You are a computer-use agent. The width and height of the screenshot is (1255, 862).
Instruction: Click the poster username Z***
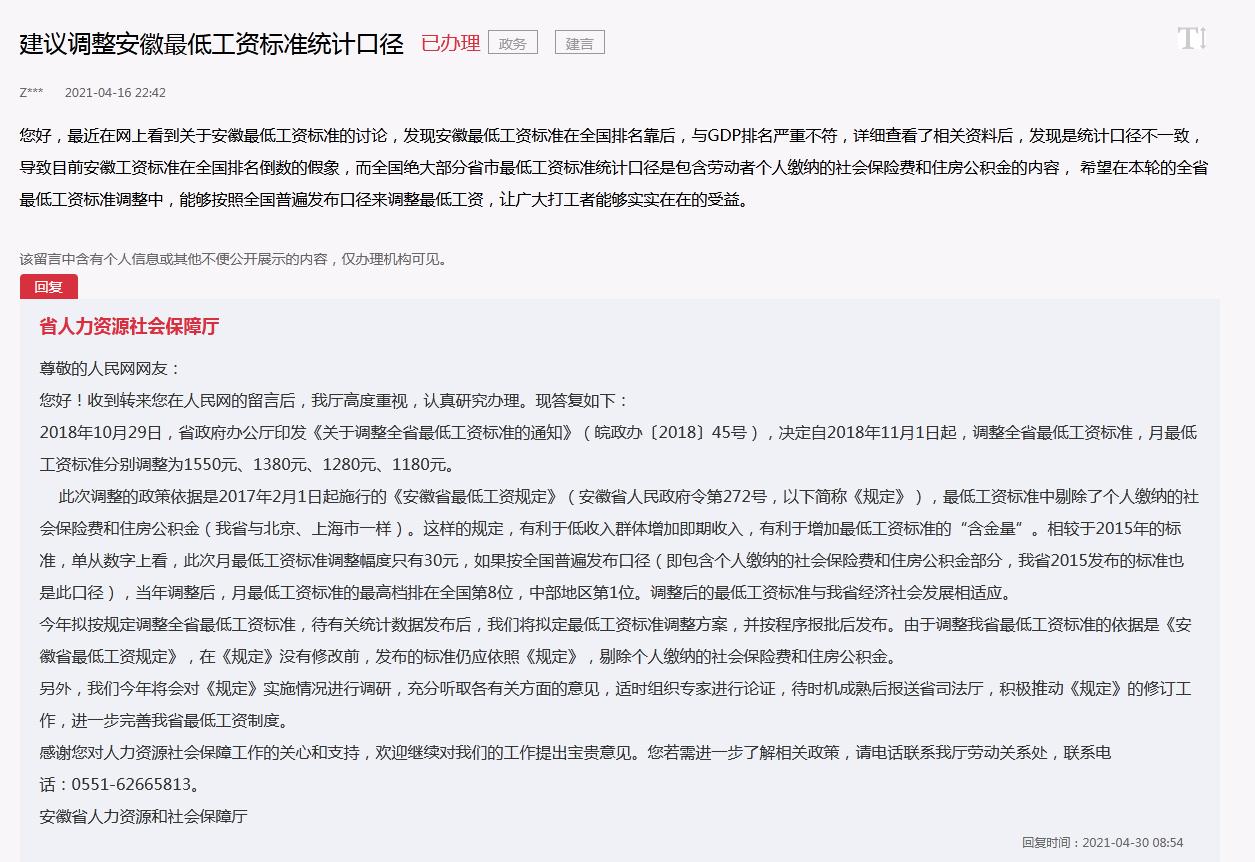31,93
